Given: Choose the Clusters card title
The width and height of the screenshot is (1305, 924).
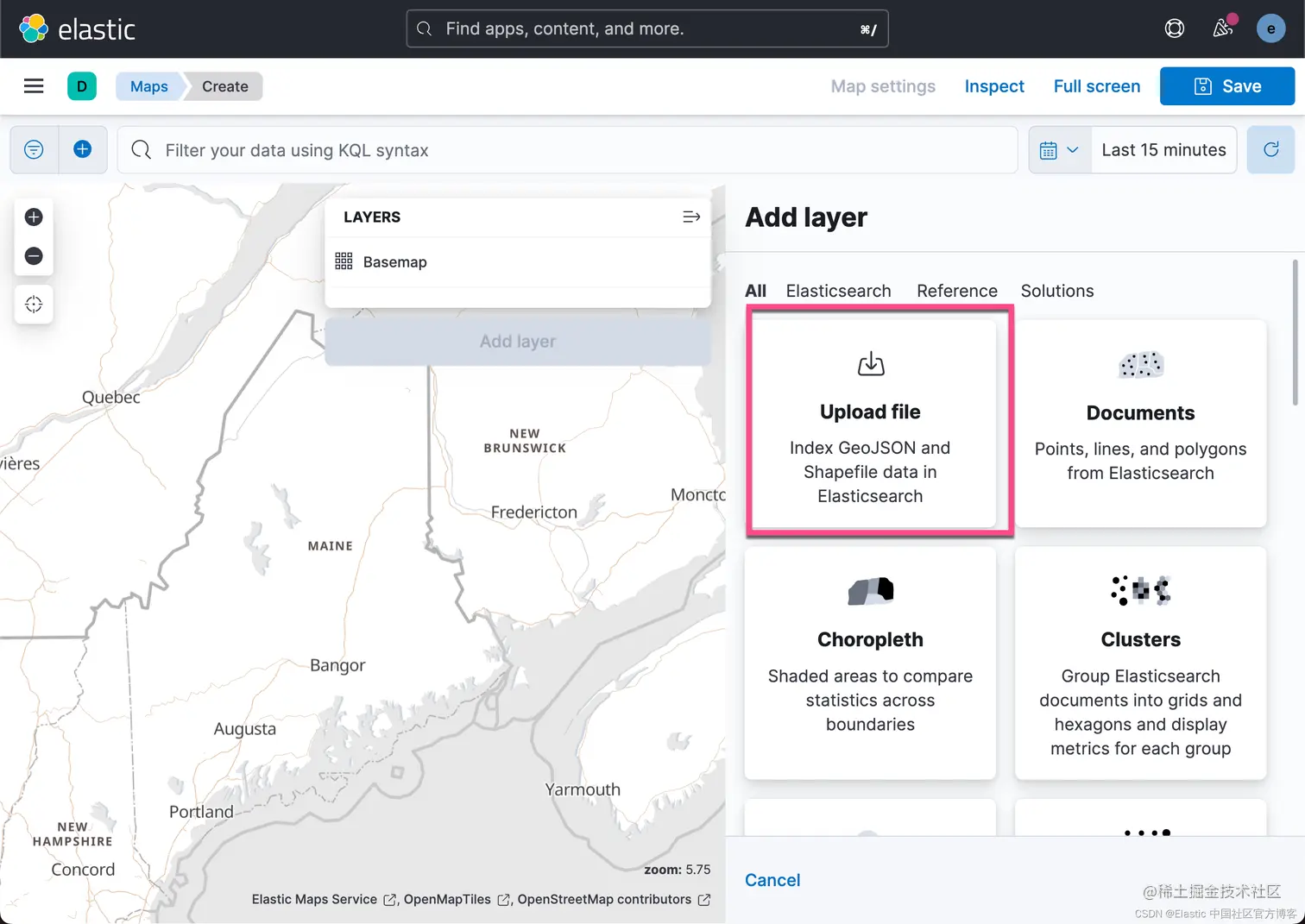Looking at the screenshot, I should pos(1140,640).
